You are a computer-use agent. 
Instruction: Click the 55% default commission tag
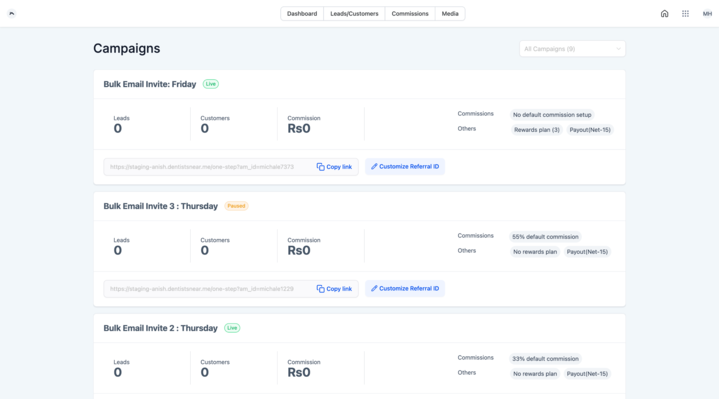545,237
